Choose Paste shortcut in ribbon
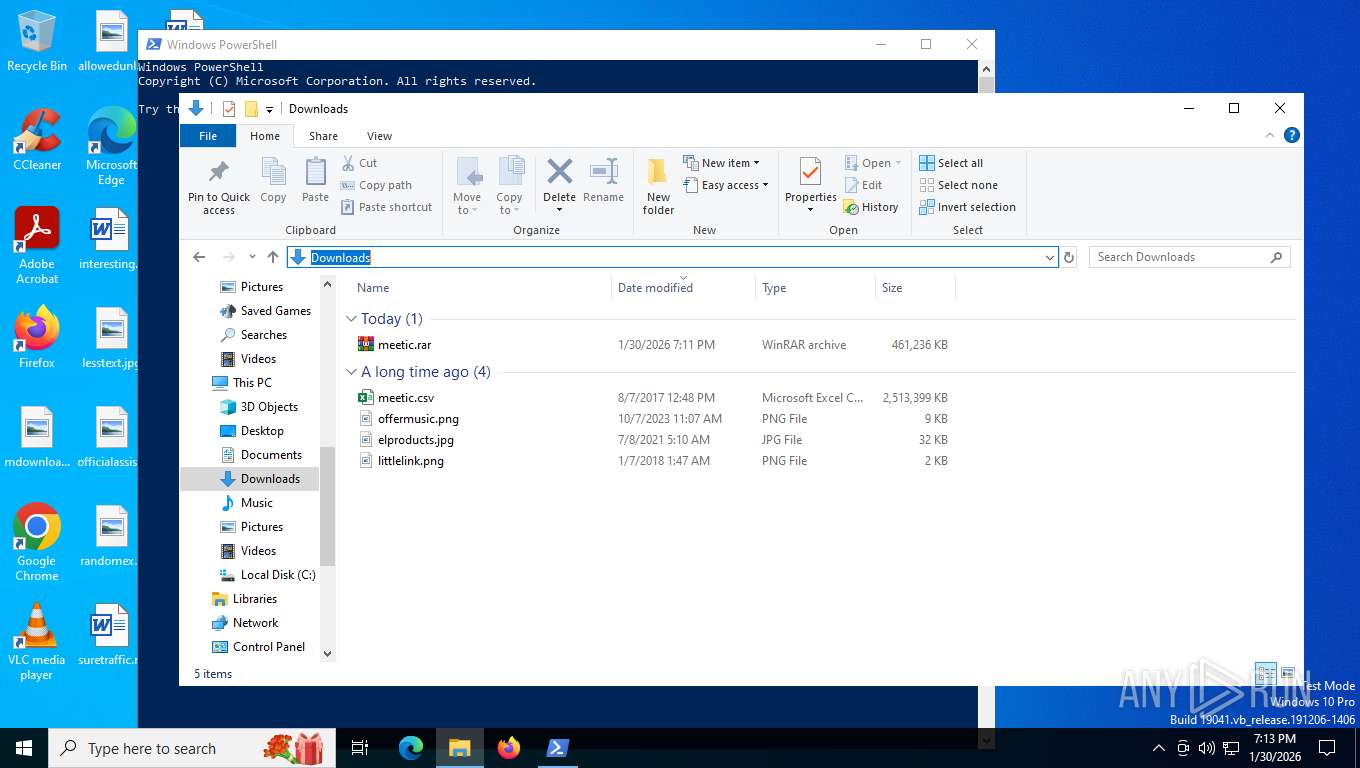The image size is (1360, 768). click(386, 207)
